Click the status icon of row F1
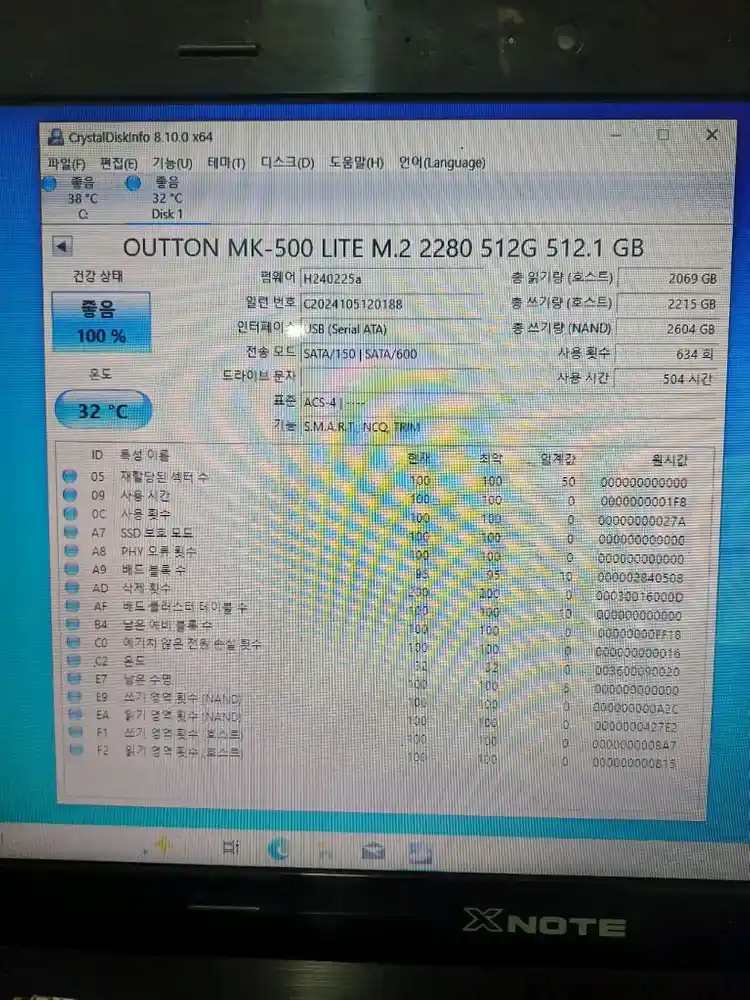Screen dimensions: 750x1000 click(76, 732)
